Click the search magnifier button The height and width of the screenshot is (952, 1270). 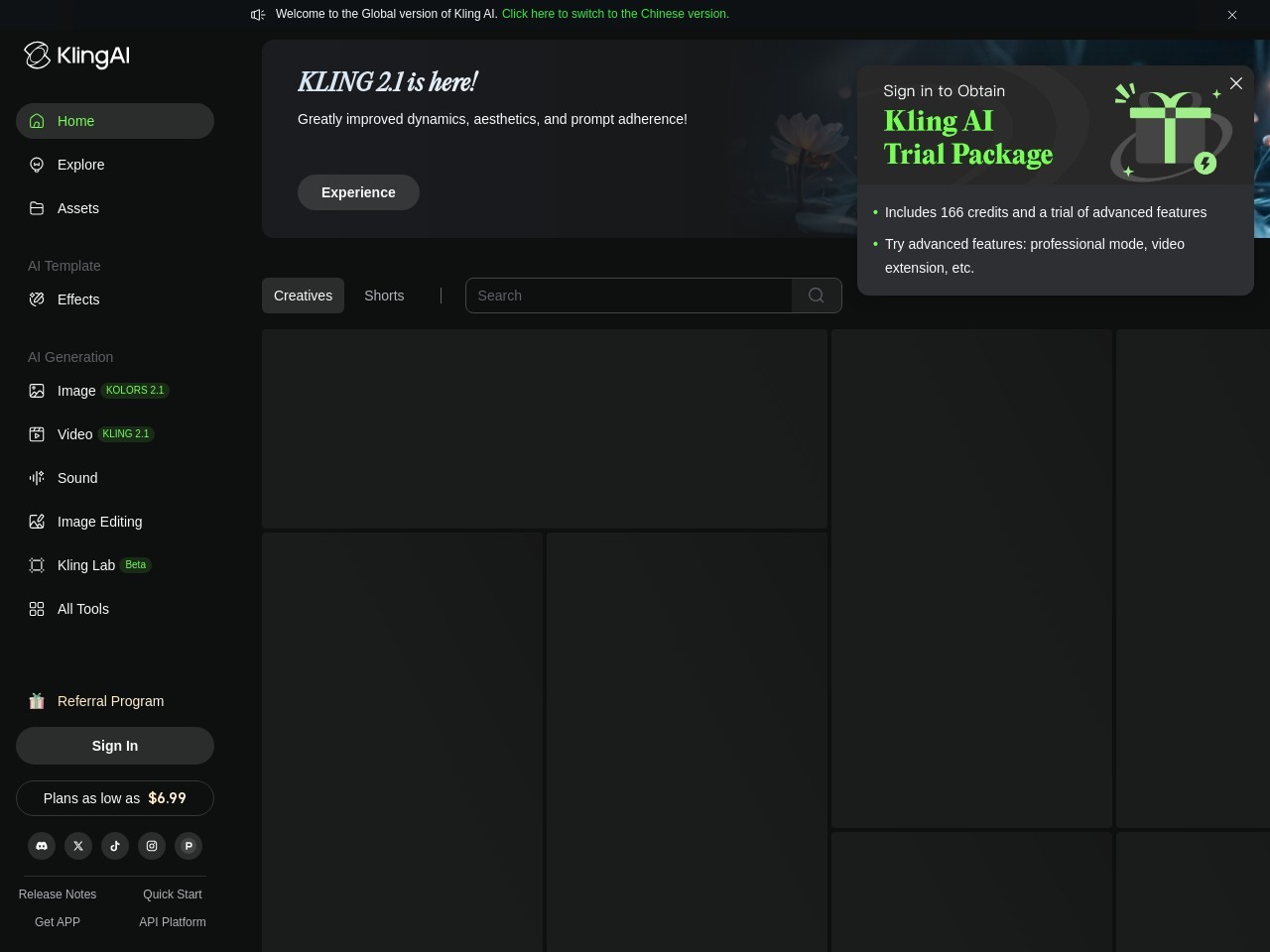coord(817,296)
